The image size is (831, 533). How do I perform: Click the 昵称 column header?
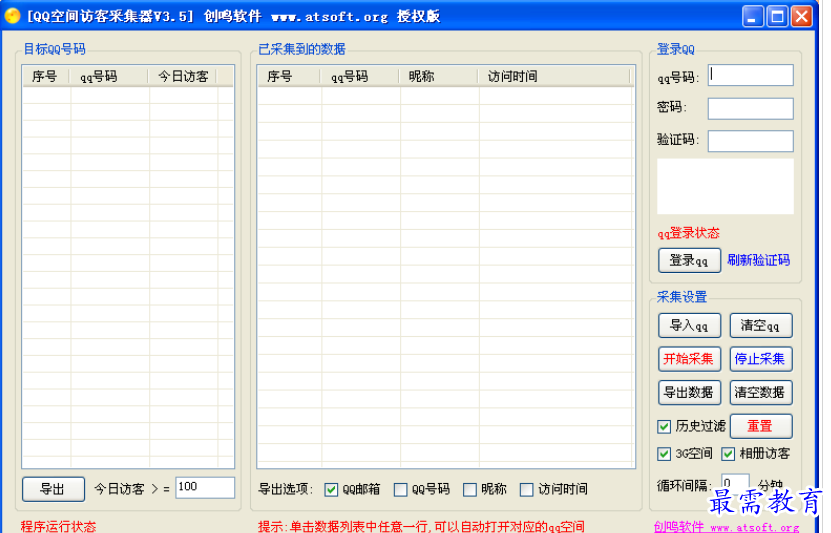[x=439, y=76]
